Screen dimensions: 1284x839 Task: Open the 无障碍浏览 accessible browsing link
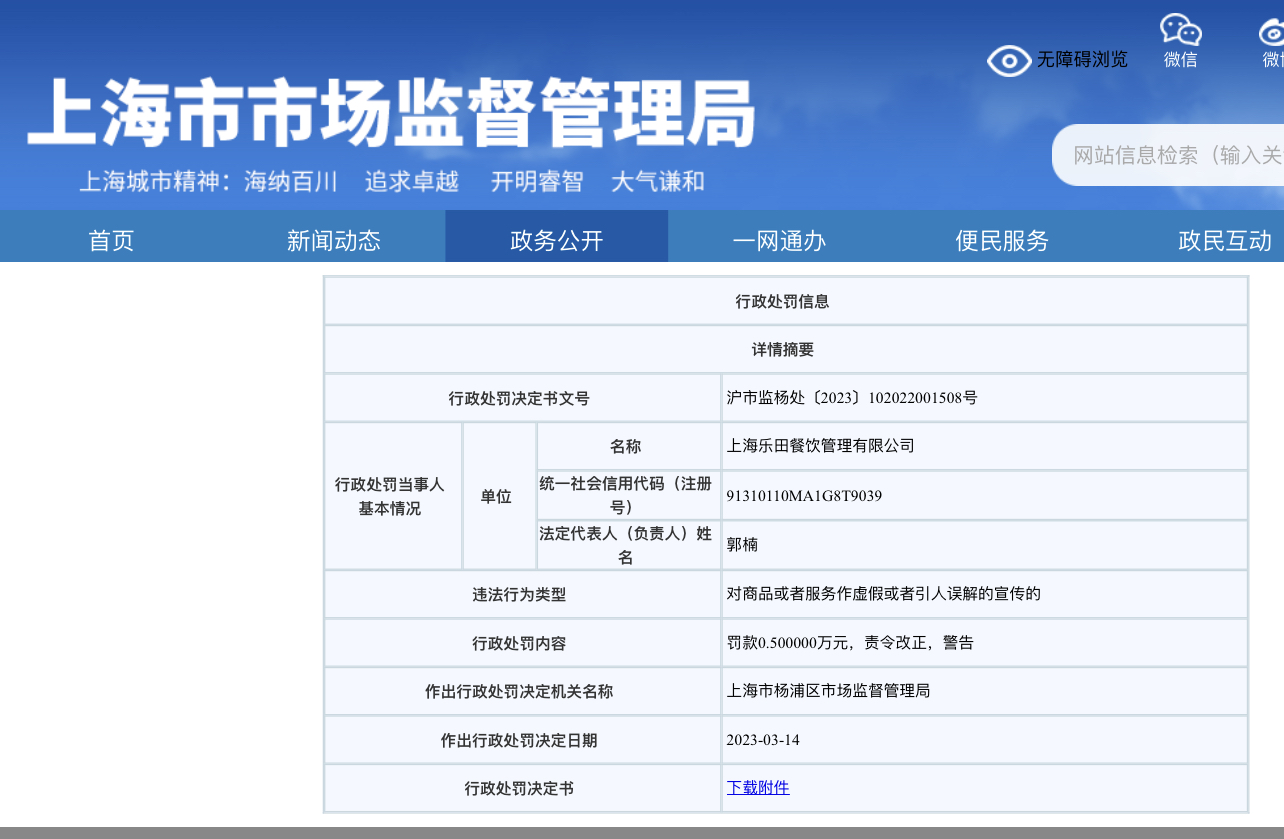pos(1081,60)
